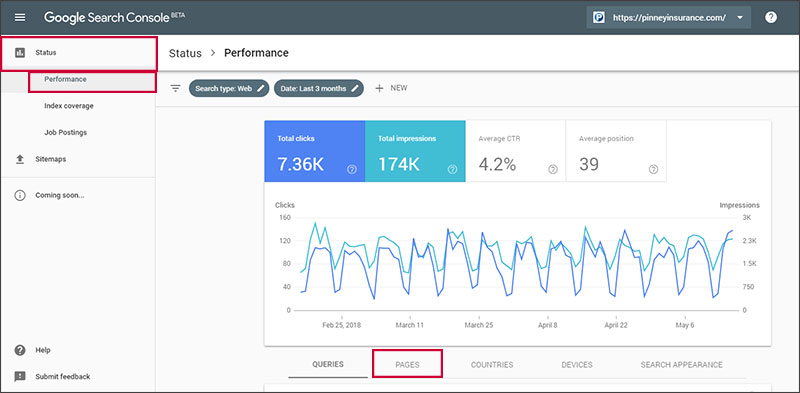Click the April 22 axis label
This screenshot has height=393, width=800.
(x=615, y=325)
